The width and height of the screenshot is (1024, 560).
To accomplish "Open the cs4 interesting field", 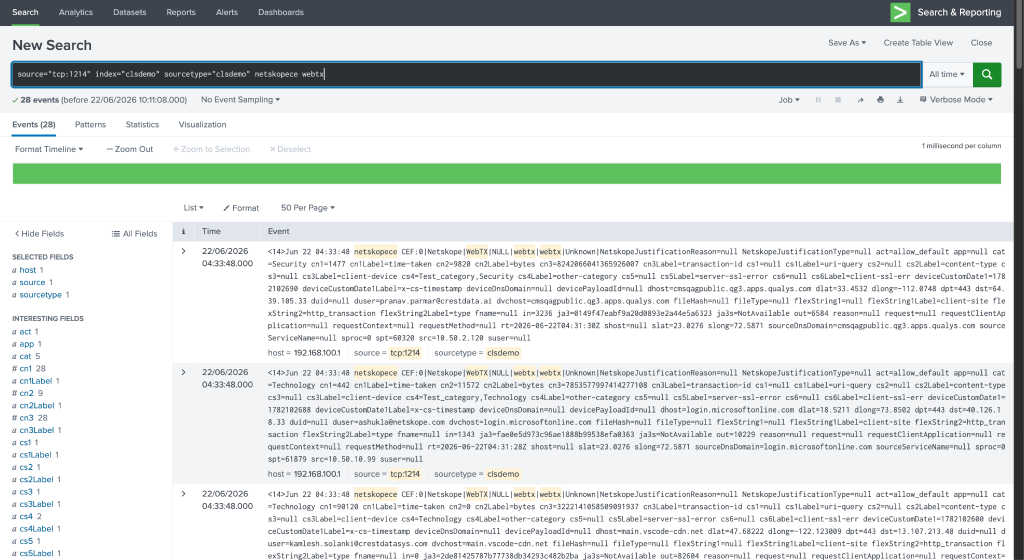I will tap(25, 516).
